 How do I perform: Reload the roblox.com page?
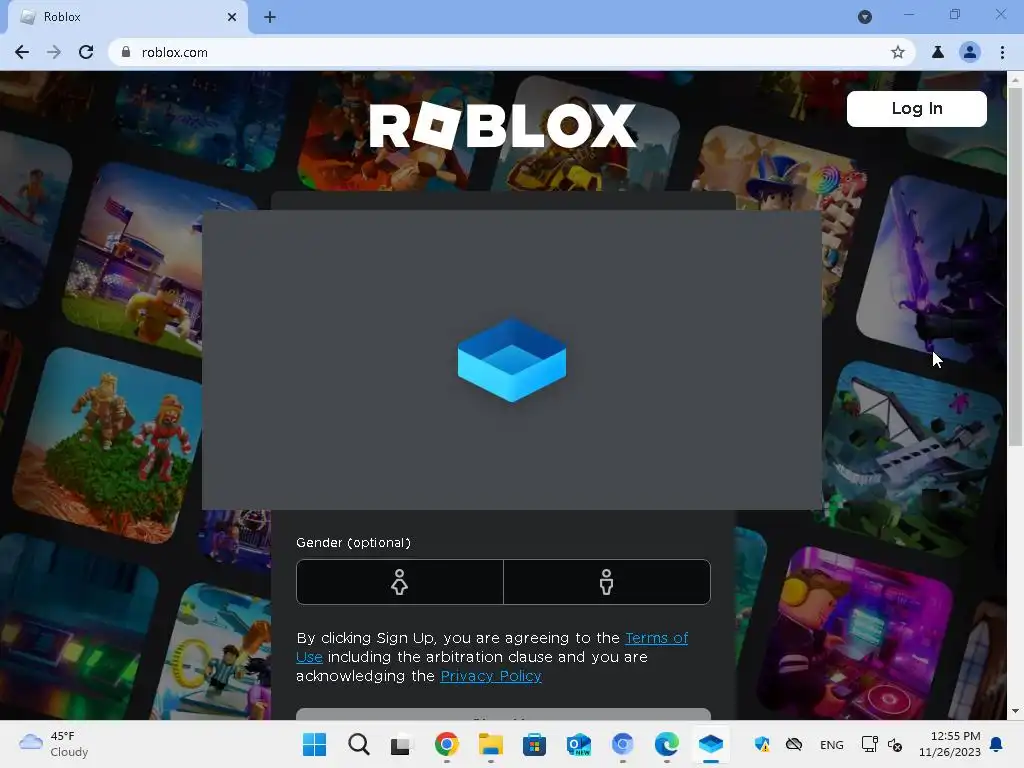point(86,52)
